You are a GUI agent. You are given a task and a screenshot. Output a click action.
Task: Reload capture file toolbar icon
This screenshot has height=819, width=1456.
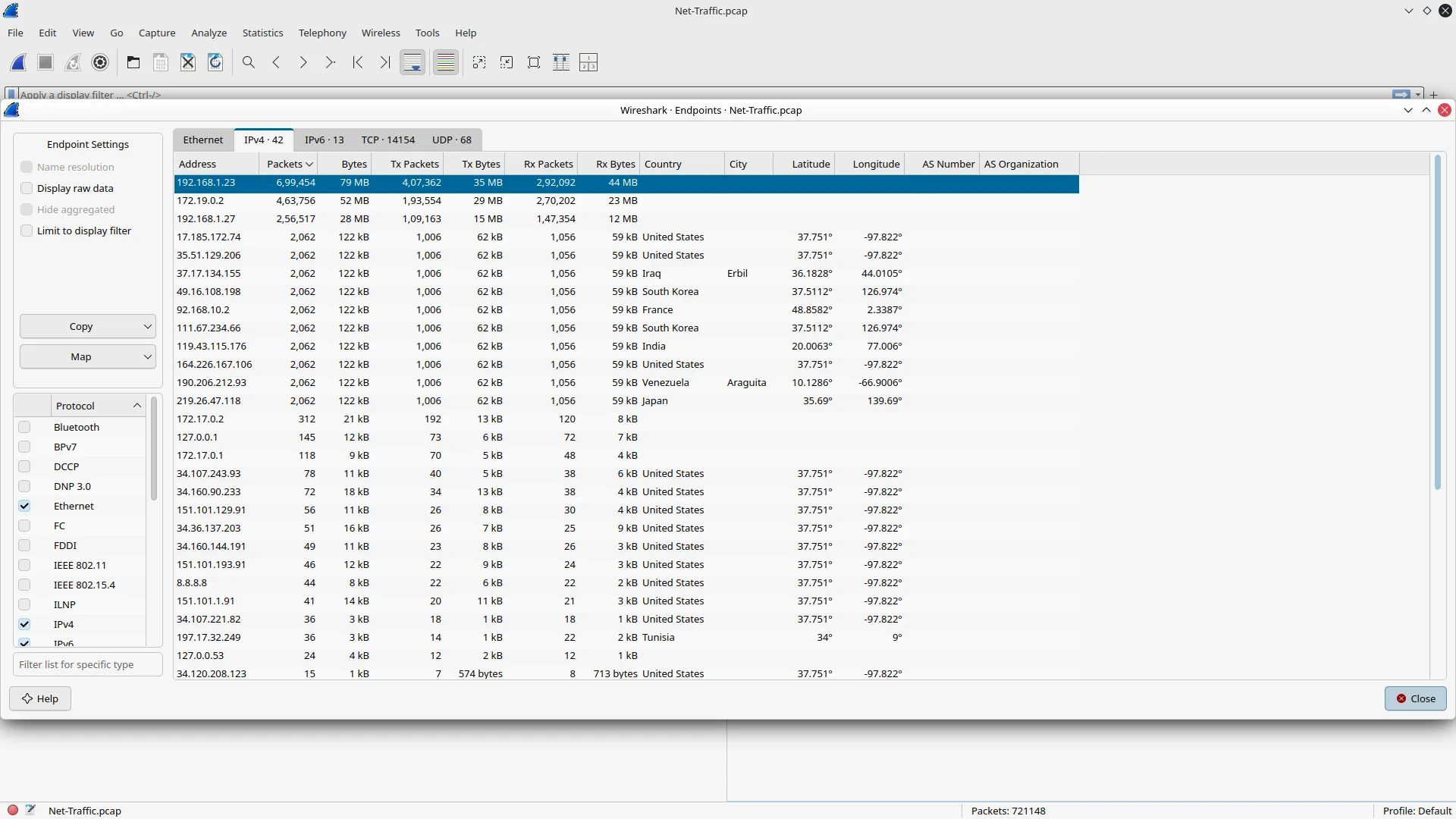[215, 62]
